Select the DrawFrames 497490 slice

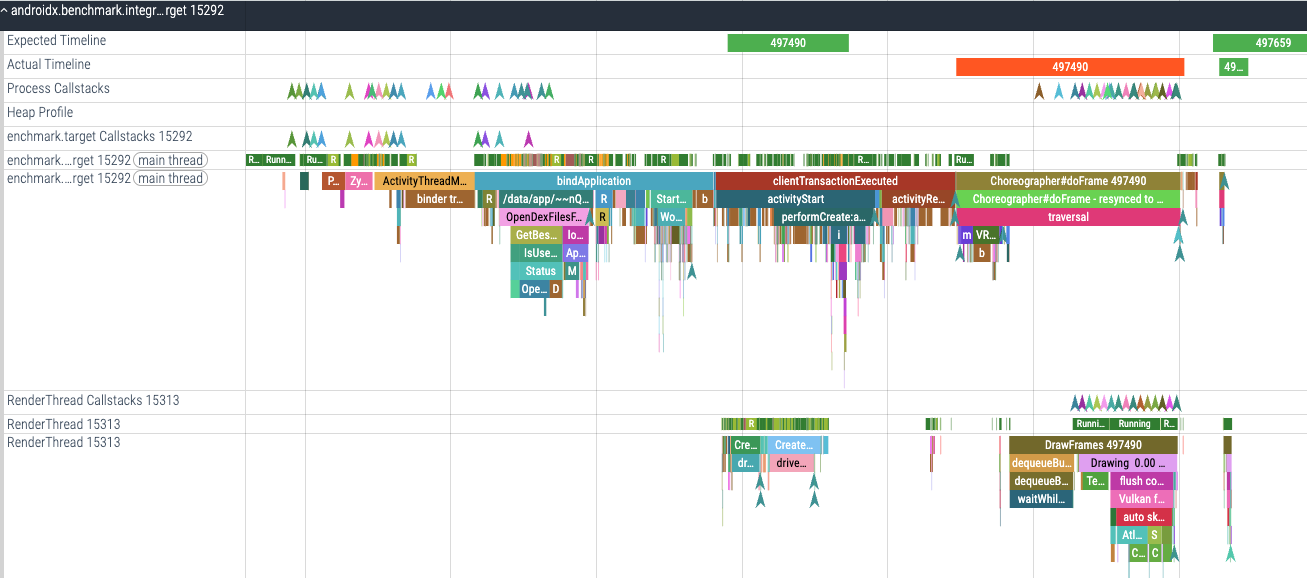pyautogui.click(x=1092, y=445)
